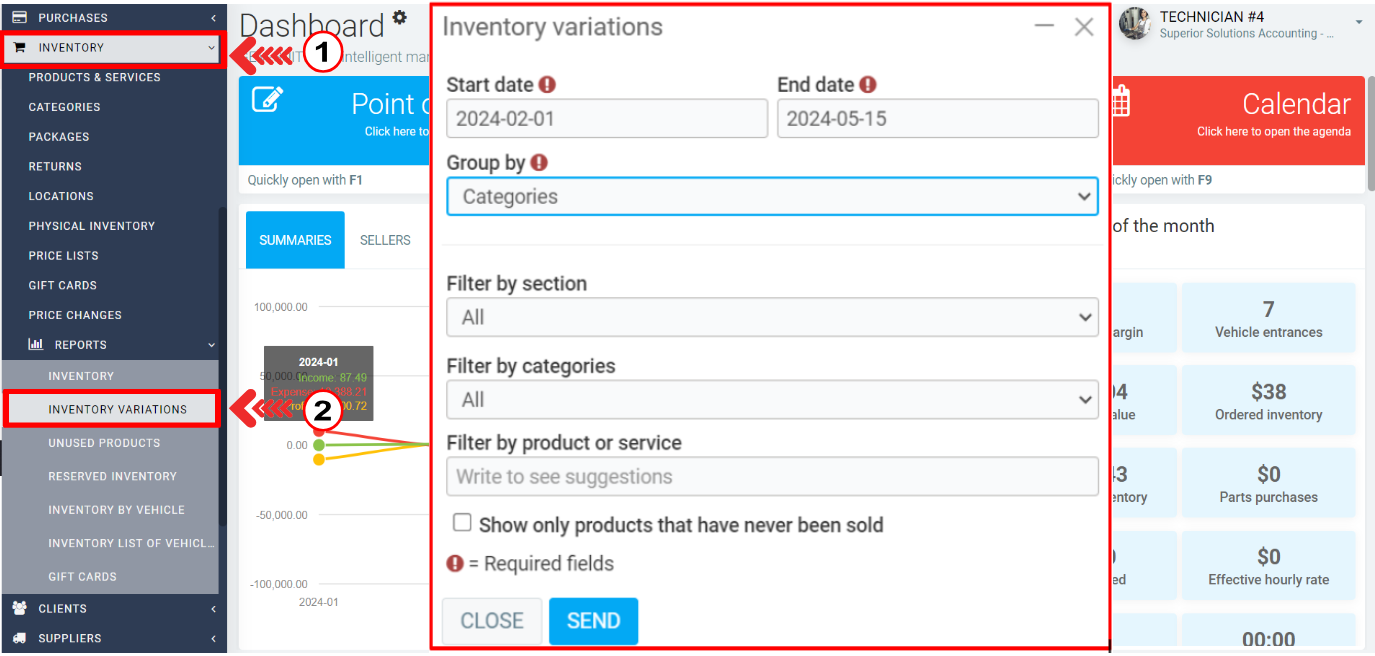Click the Point of sale edit icon
The width and height of the screenshot is (1375, 656).
pyautogui.click(x=267, y=100)
